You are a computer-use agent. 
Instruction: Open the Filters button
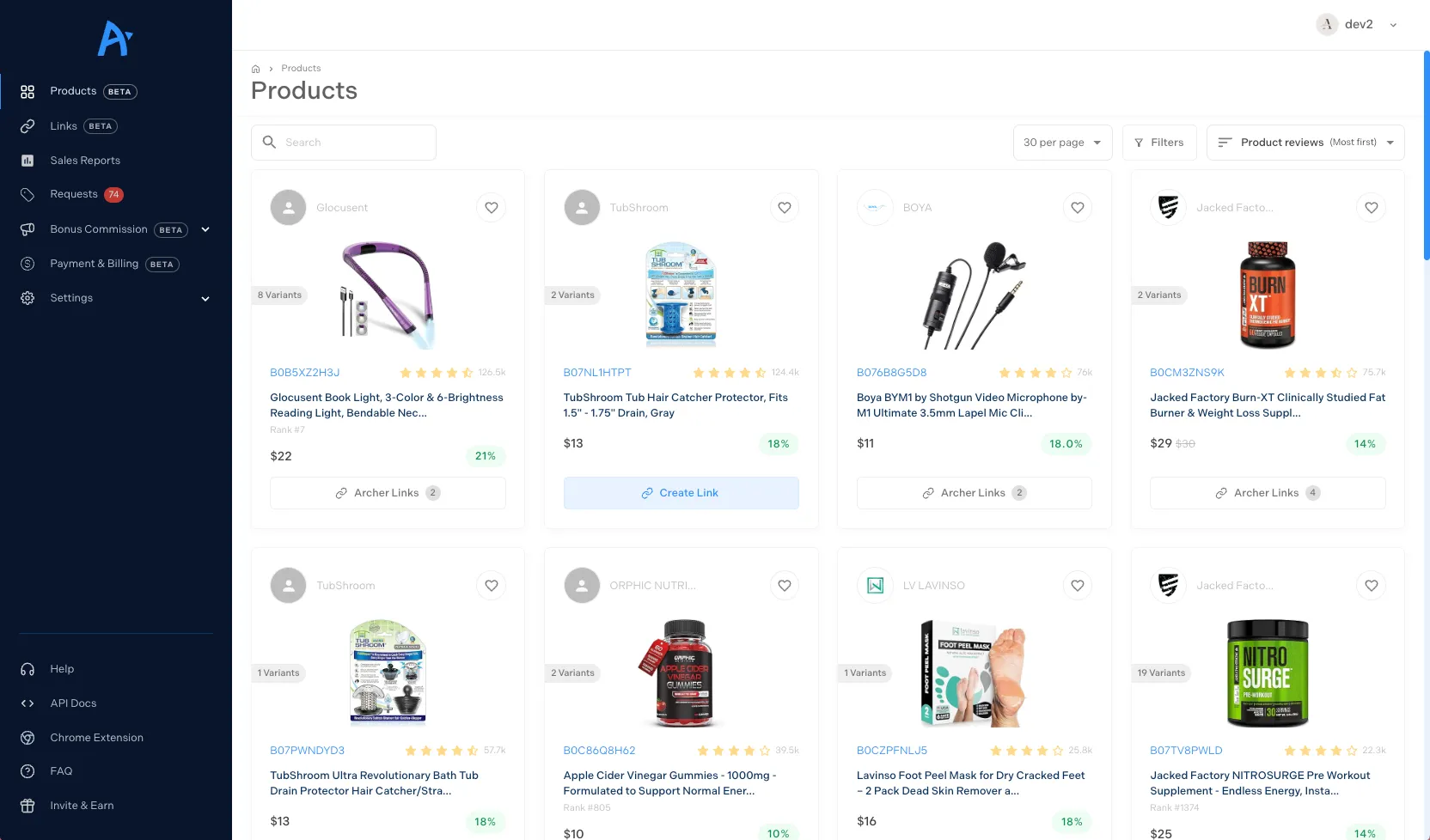(x=1159, y=143)
